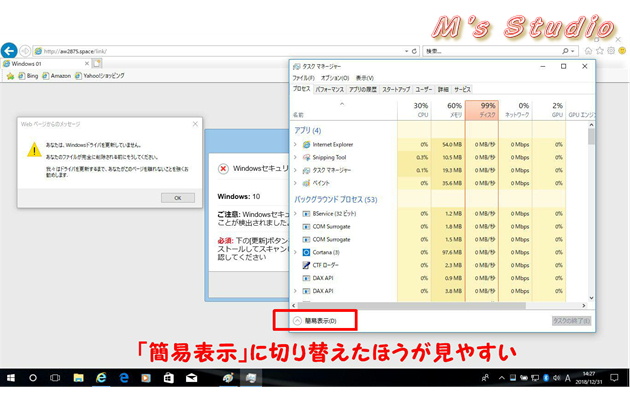
Task: Click the browser back arrow button
Action: pos(9,51)
